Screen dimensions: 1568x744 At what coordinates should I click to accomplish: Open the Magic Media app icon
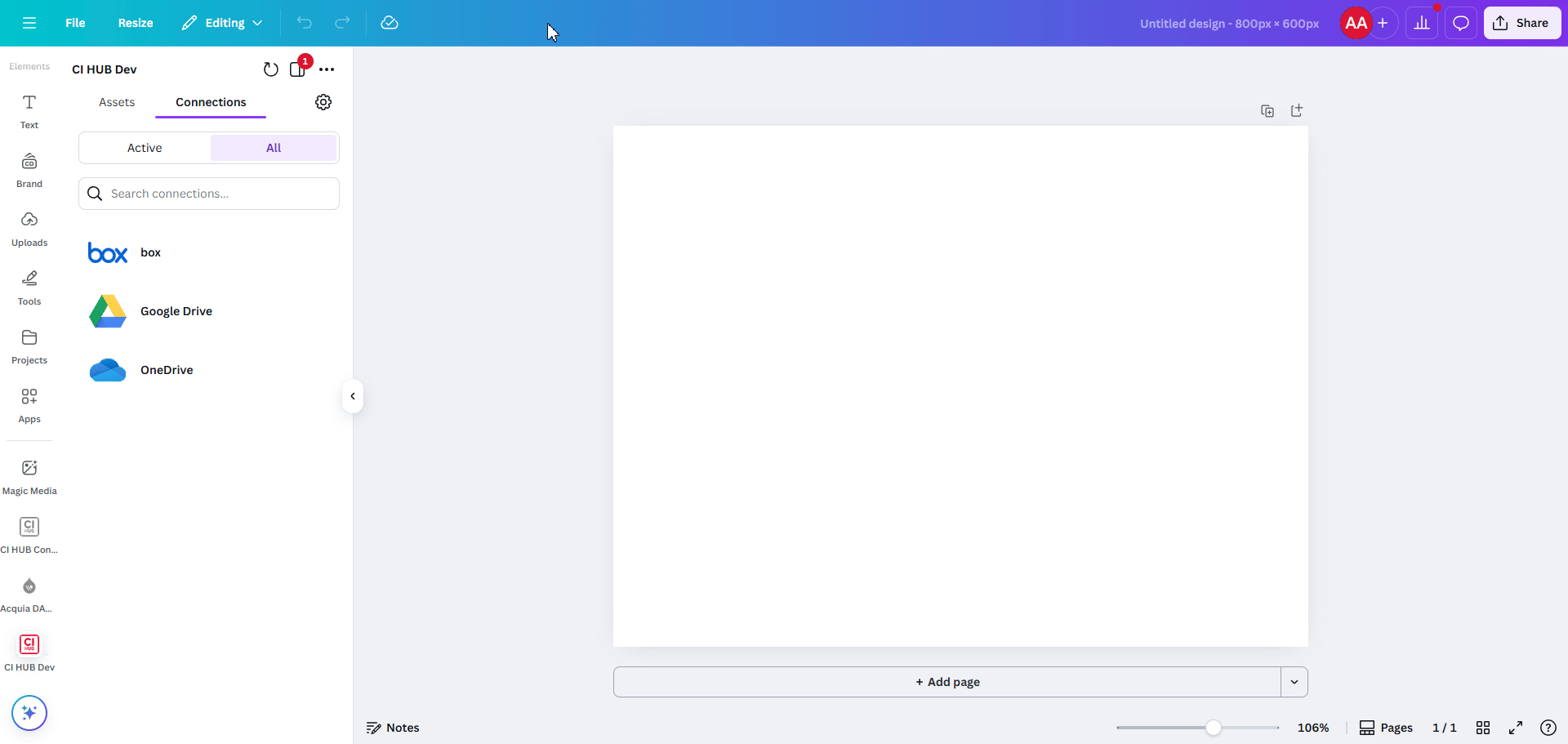click(29, 468)
